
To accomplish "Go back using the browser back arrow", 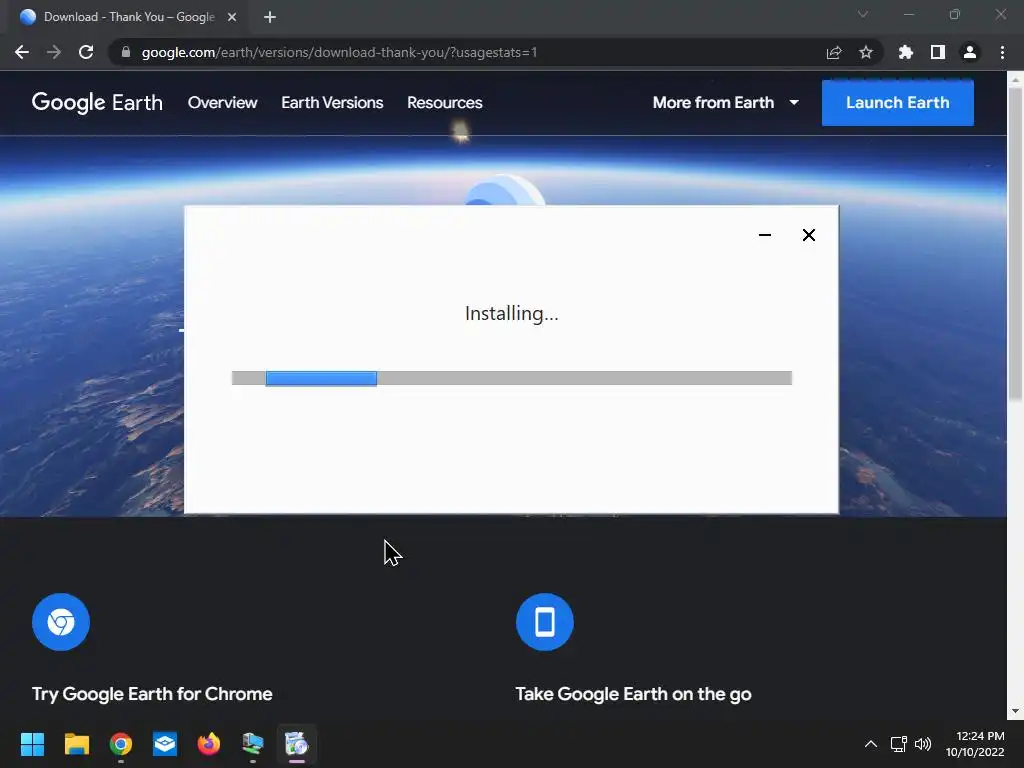I will coord(22,52).
